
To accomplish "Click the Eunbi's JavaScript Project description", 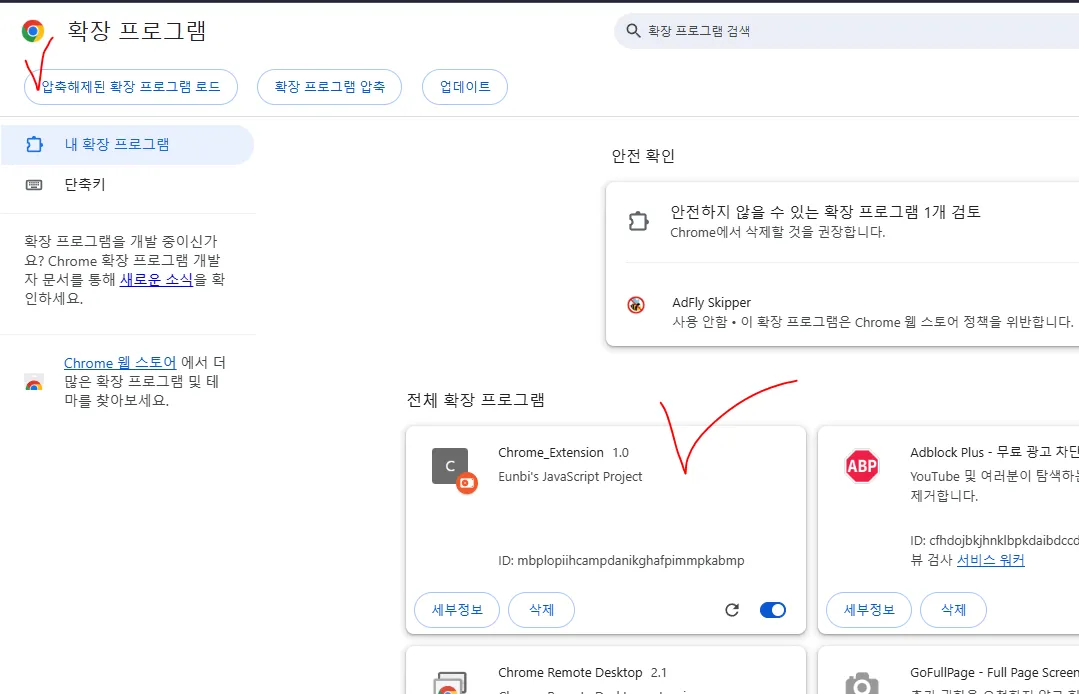I will (570, 477).
